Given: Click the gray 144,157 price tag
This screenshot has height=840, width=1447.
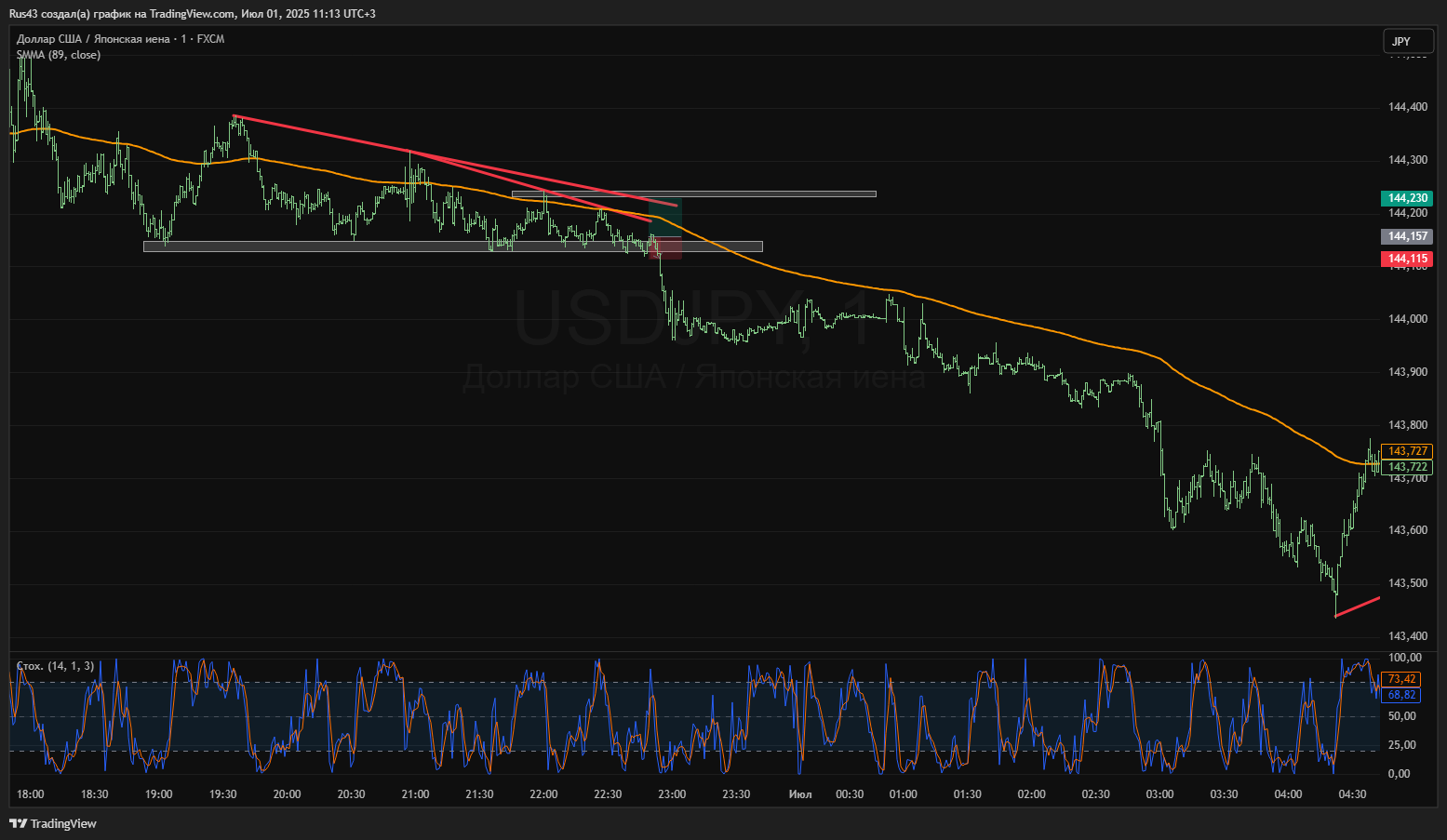Looking at the screenshot, I should (x=1407, y=236).
